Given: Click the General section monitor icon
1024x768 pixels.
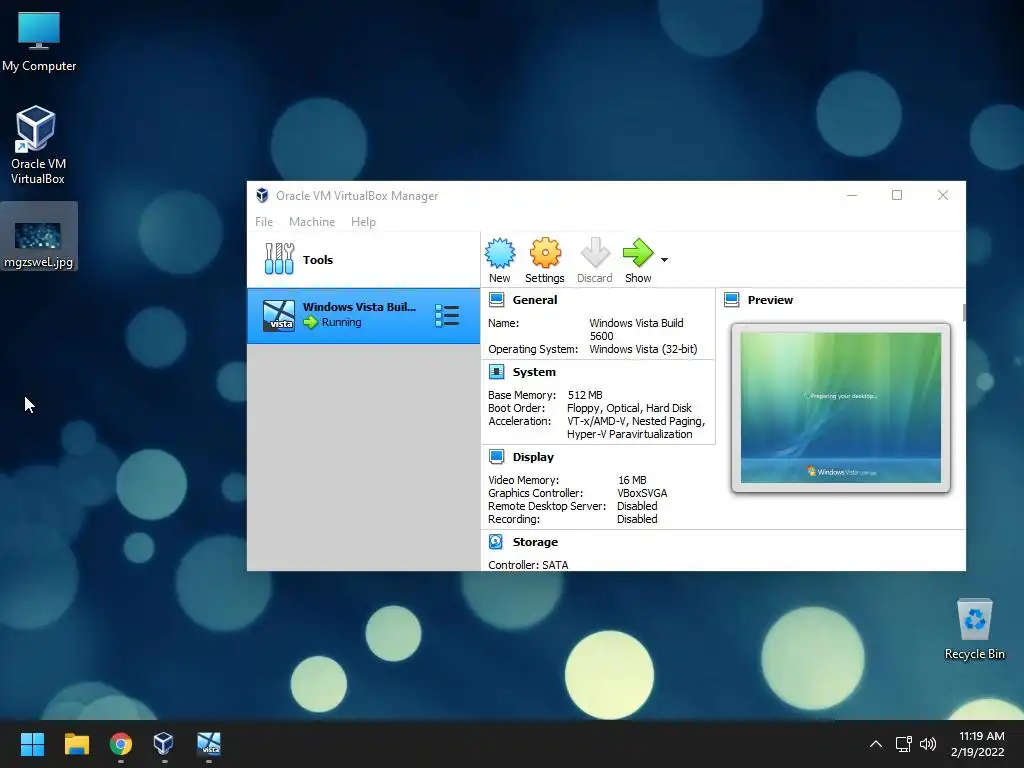Looking at the screenshot, I should pyautogui.click(x=496, y=300).
